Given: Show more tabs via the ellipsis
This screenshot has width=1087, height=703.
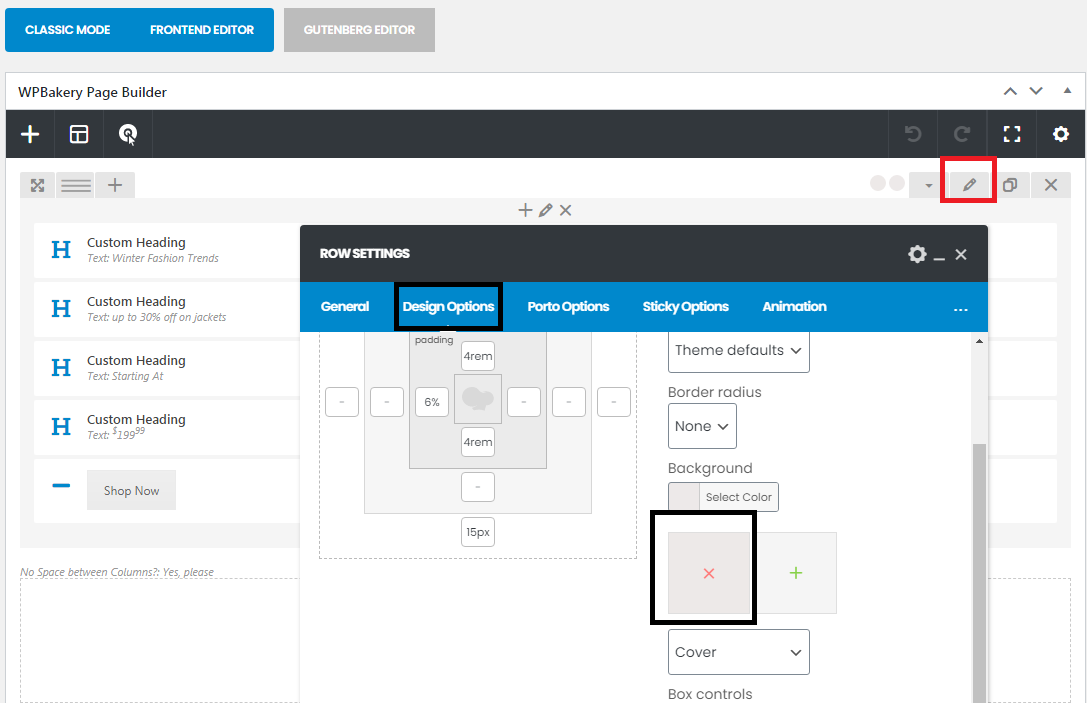Looking at the screenshot, I should tap(960, 309).
